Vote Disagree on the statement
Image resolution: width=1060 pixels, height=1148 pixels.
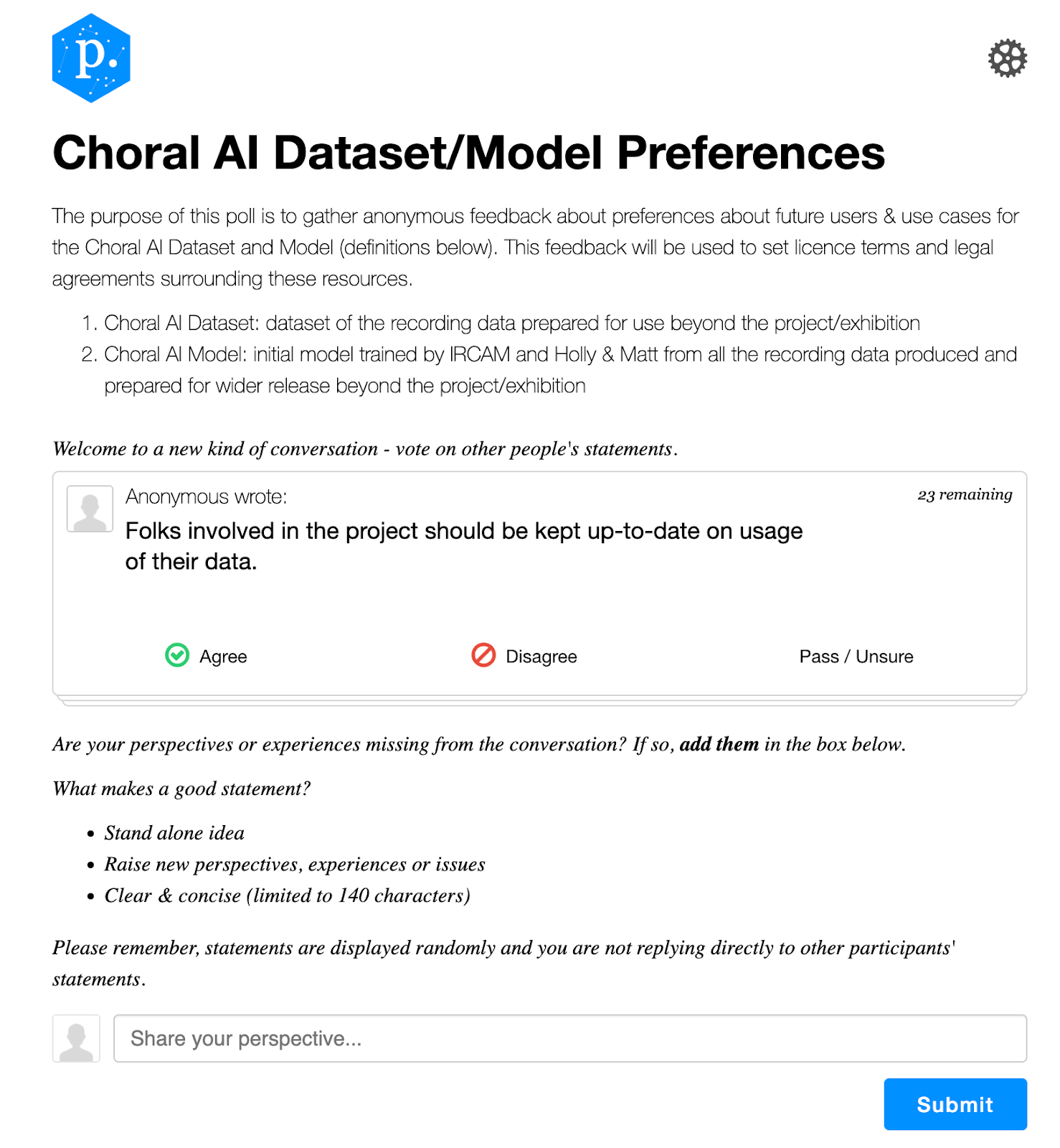click(x=541, y=657)
